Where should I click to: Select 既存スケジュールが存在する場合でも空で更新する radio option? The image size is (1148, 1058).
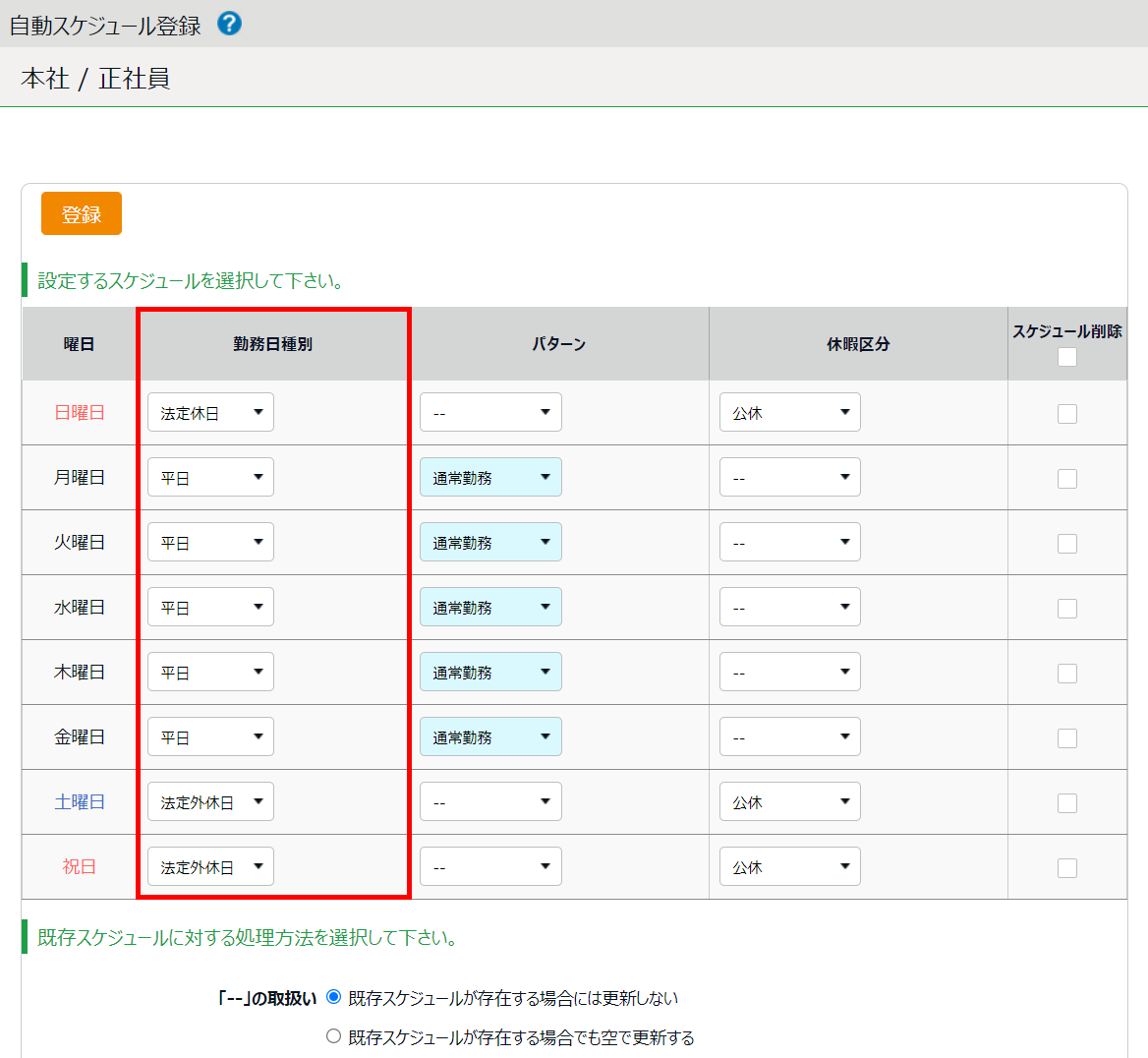click(334, 1036)
